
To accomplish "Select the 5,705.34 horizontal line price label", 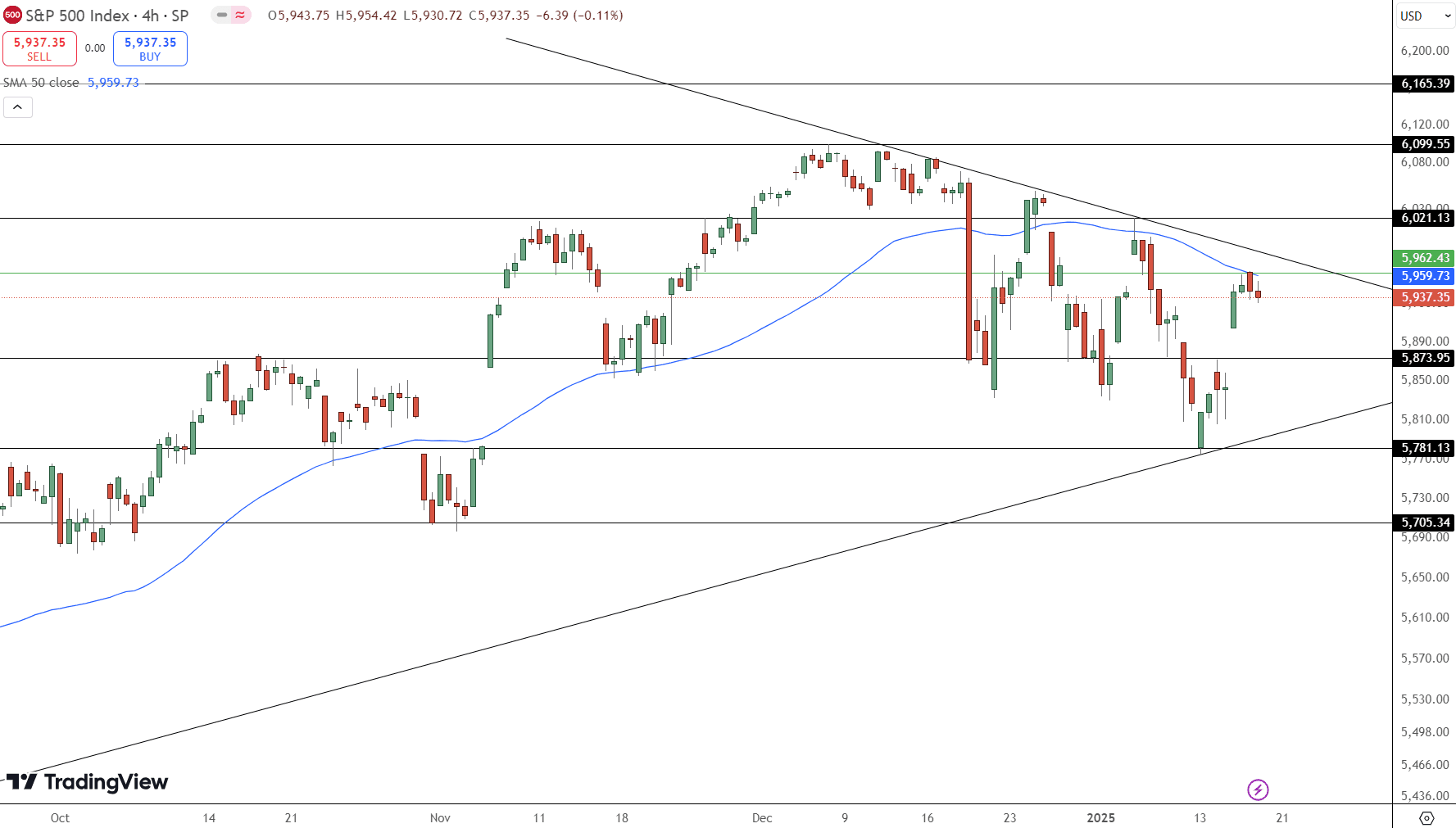I will (1425, 523).
